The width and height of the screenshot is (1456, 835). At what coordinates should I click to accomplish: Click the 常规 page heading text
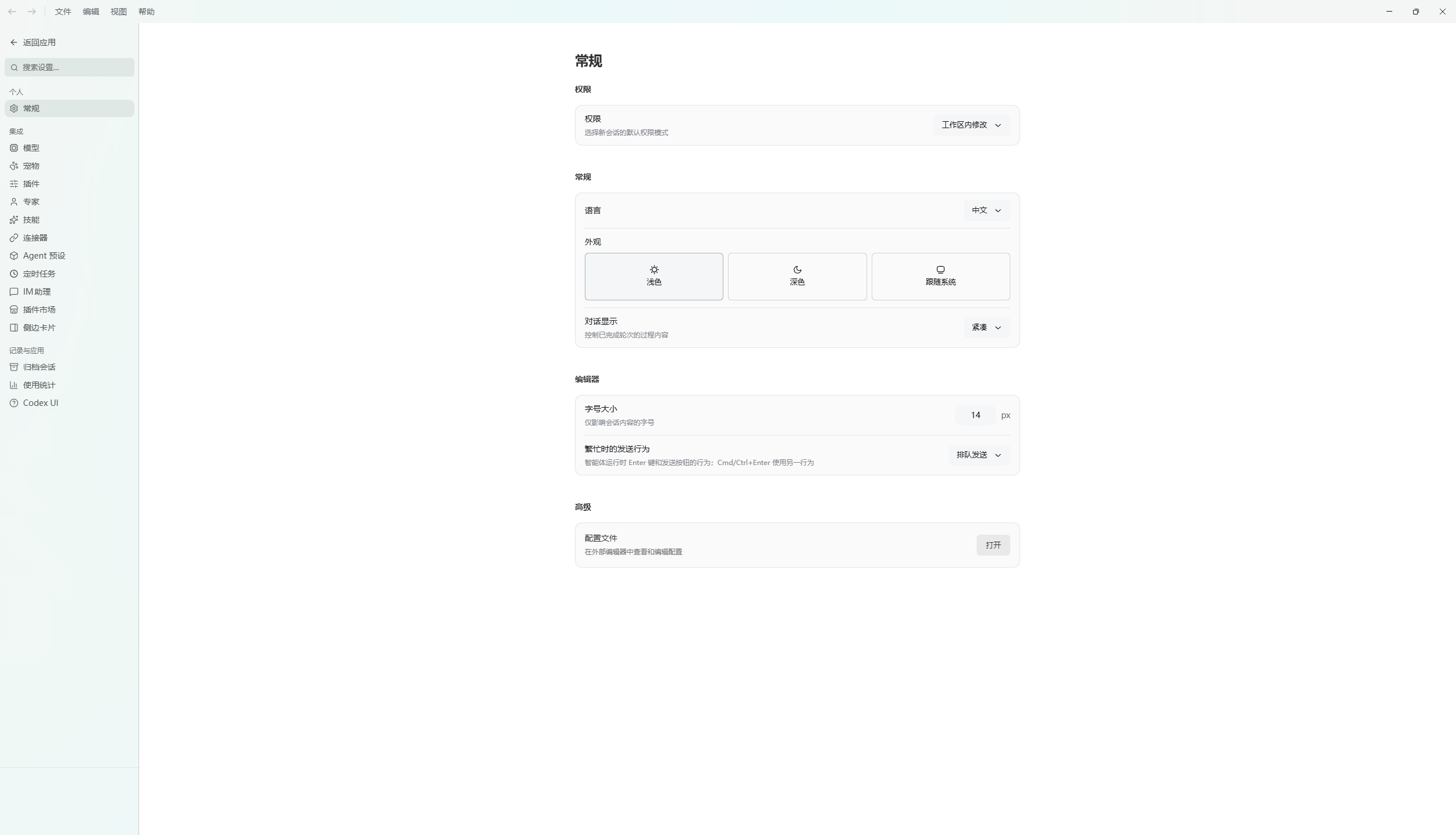588,61
